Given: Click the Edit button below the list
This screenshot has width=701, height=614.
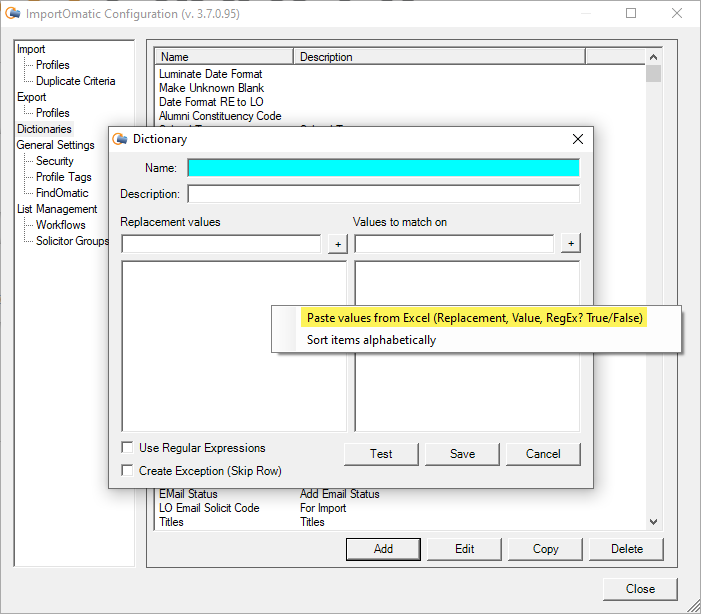Looking at the screenshot, I should pos(465,549).
